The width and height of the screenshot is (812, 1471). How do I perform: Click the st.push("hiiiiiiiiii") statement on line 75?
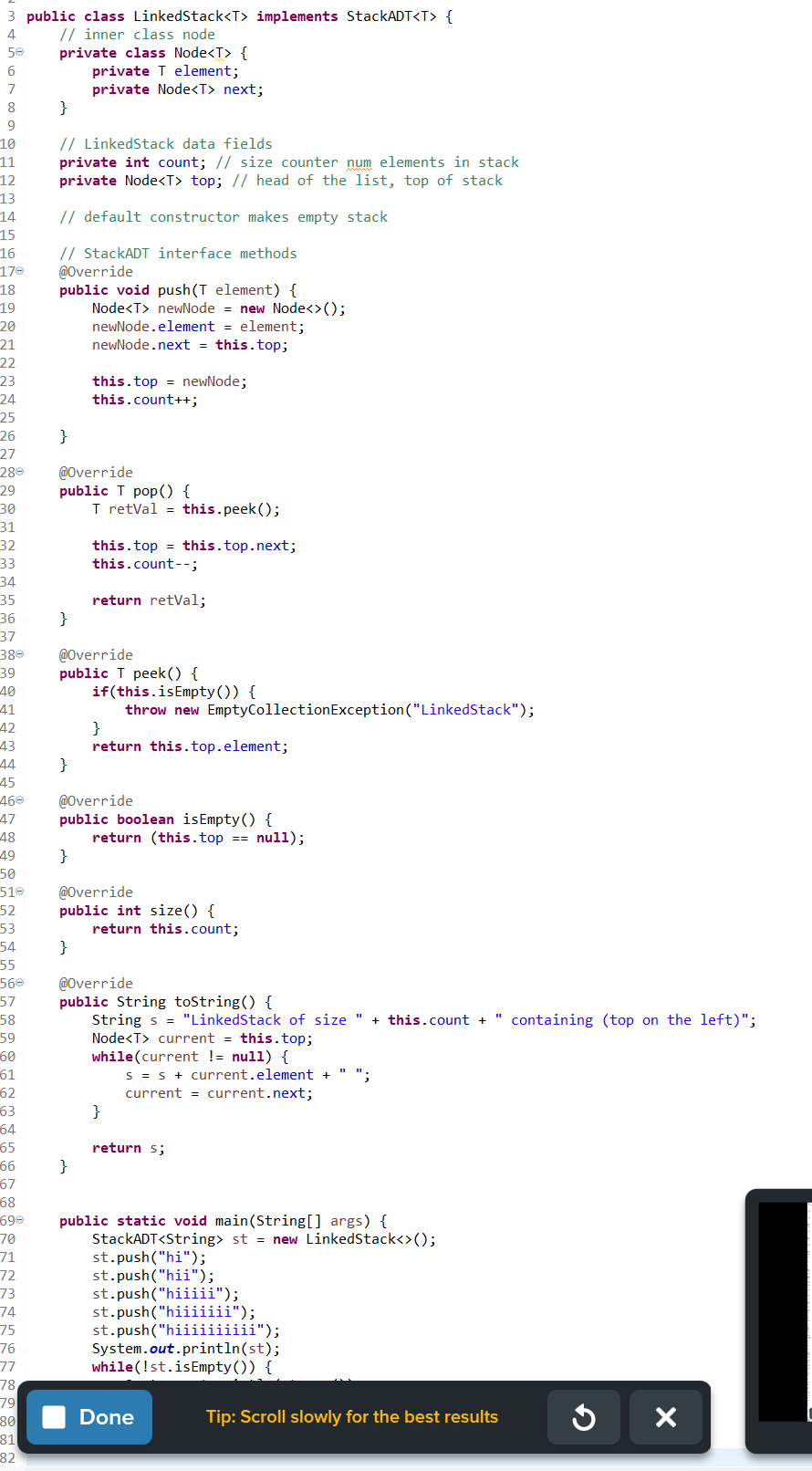tap(186, 1330)
